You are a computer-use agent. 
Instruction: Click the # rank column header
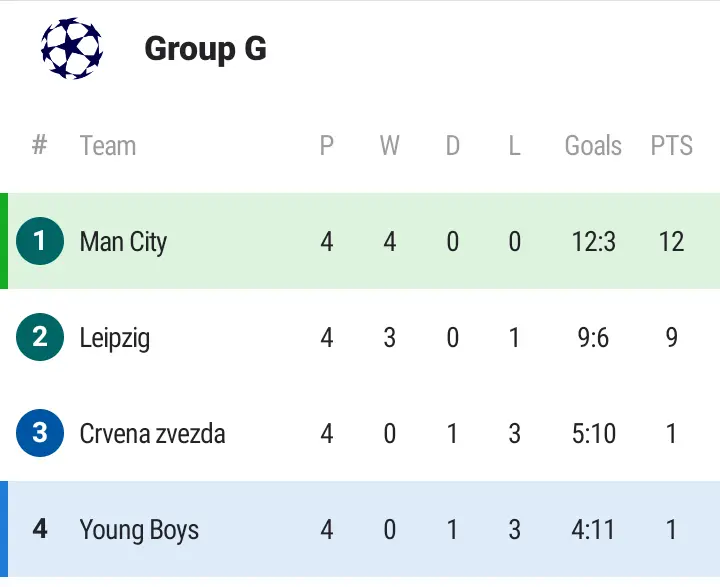point(40,146)
